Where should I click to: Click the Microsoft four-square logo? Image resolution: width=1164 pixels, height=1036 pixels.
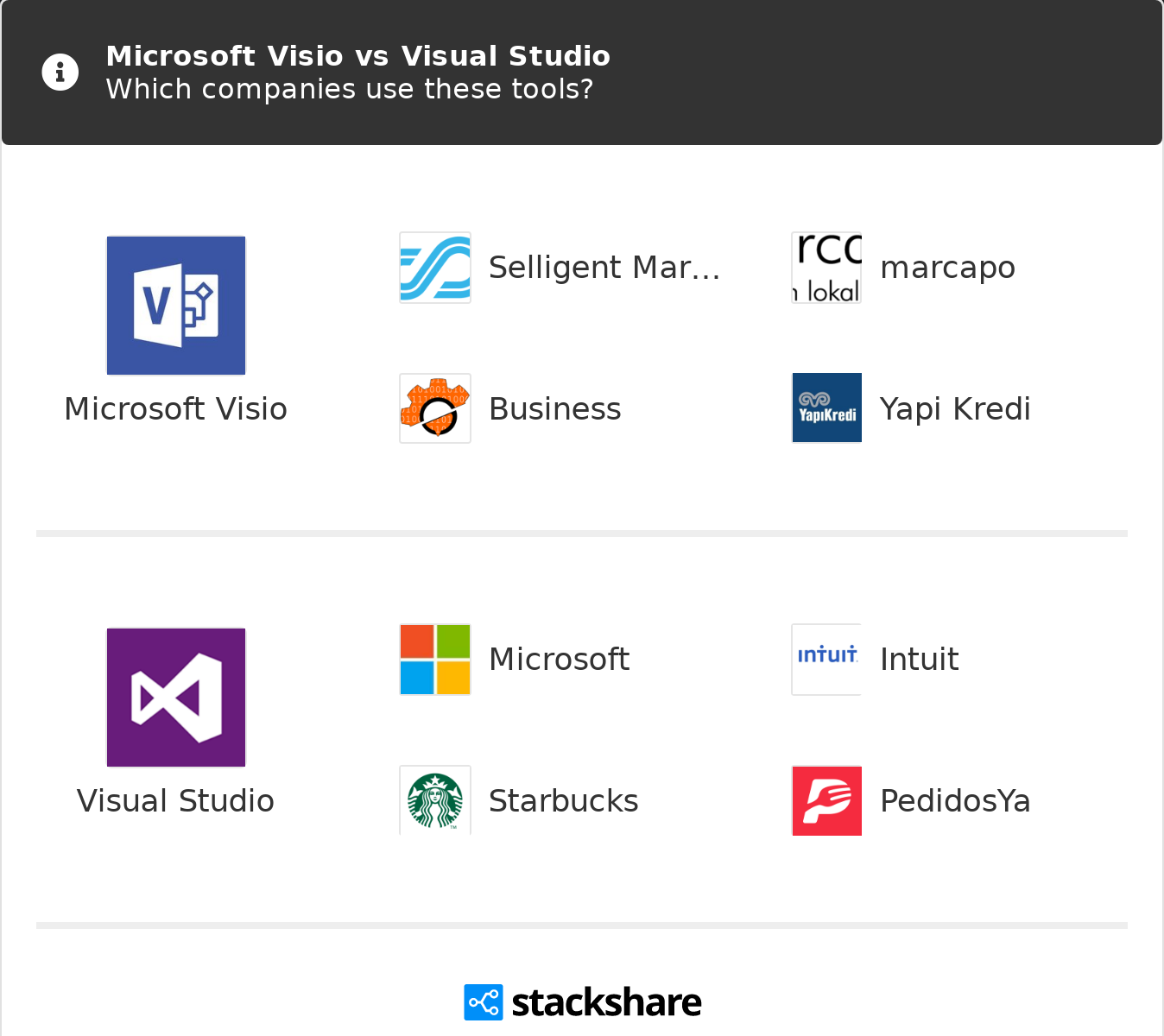(x=434, y=659)
